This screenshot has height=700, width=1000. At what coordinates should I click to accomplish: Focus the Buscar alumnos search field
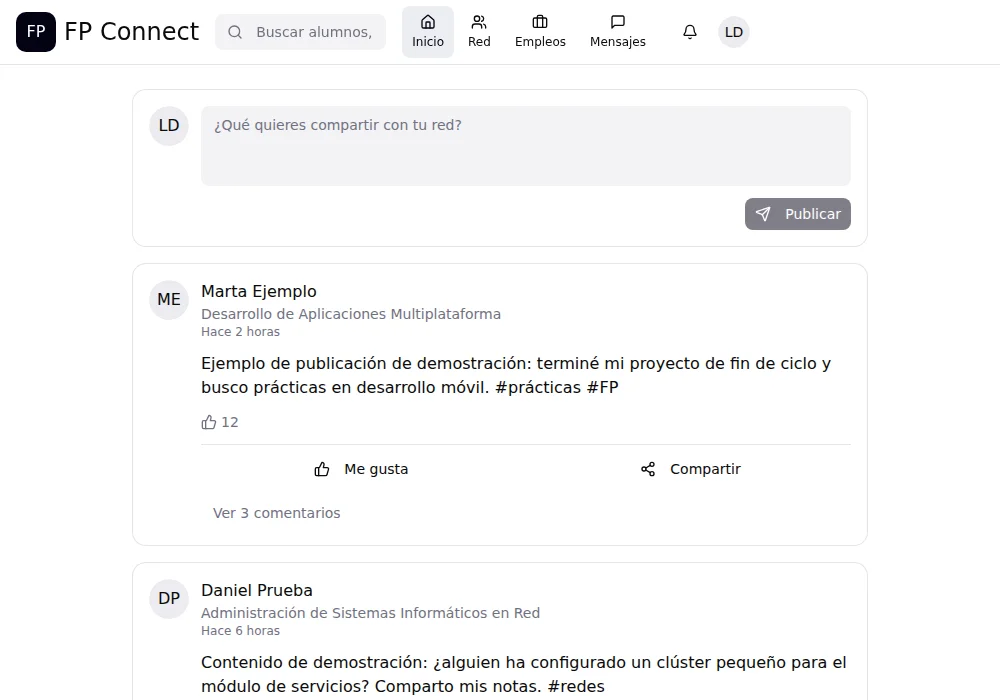tap(300, 32)
